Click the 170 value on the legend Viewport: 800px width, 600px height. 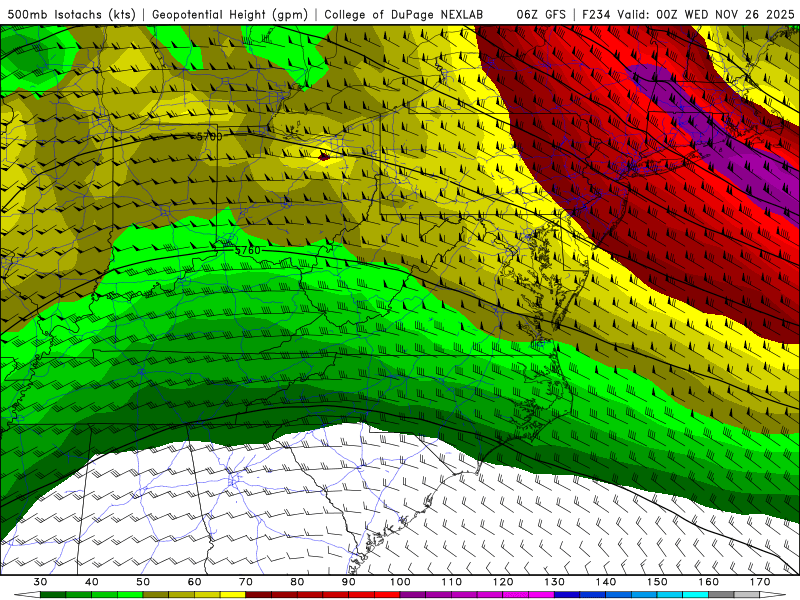[x=760, y=582]
